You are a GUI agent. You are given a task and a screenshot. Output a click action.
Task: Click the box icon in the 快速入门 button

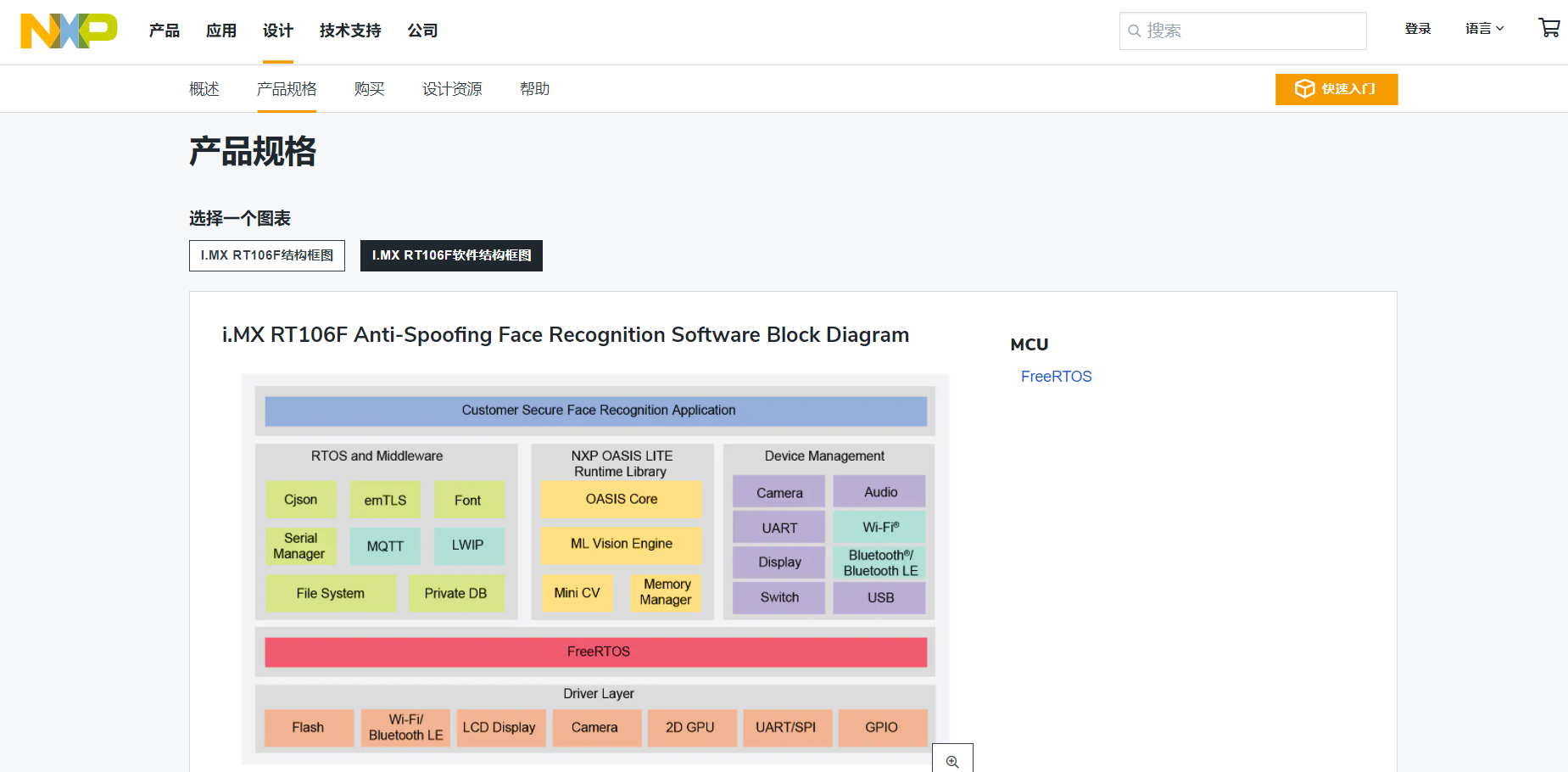pos(1304,89)
